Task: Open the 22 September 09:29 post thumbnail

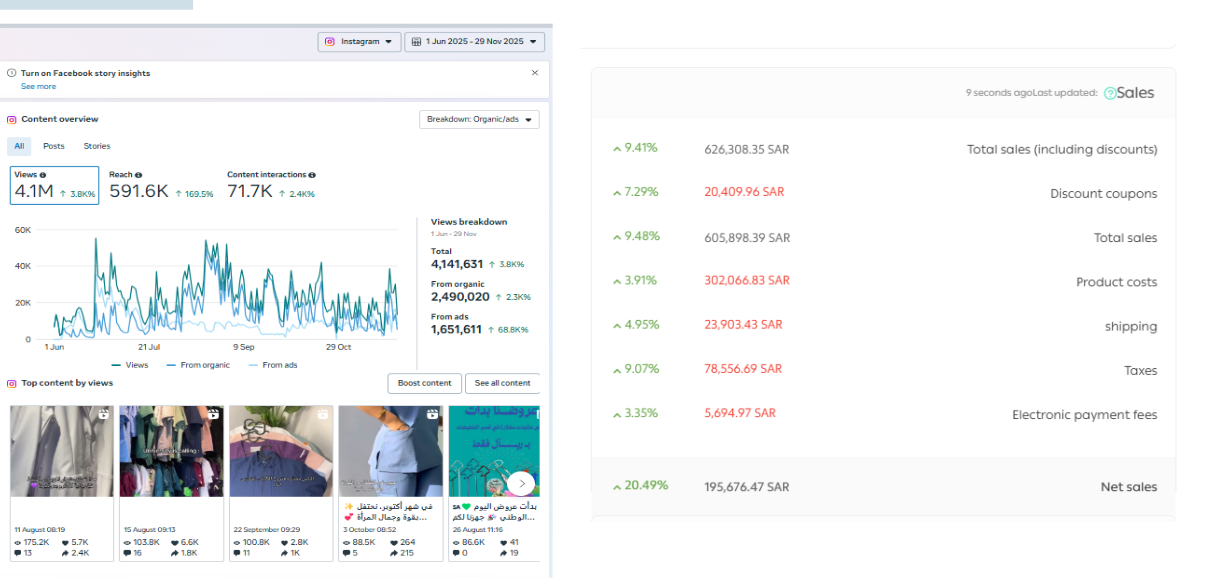Action: (281, 451)
